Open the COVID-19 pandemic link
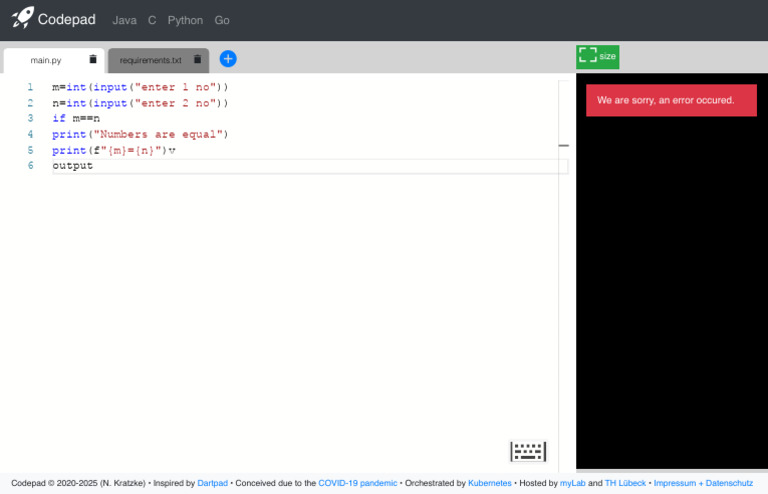768x494 pixels. (358, 483)
